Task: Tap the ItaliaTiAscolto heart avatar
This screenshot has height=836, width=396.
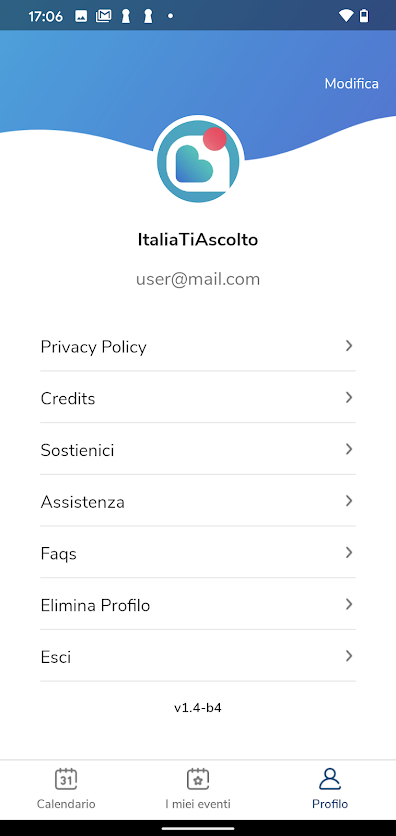Action: pos(198,162)
